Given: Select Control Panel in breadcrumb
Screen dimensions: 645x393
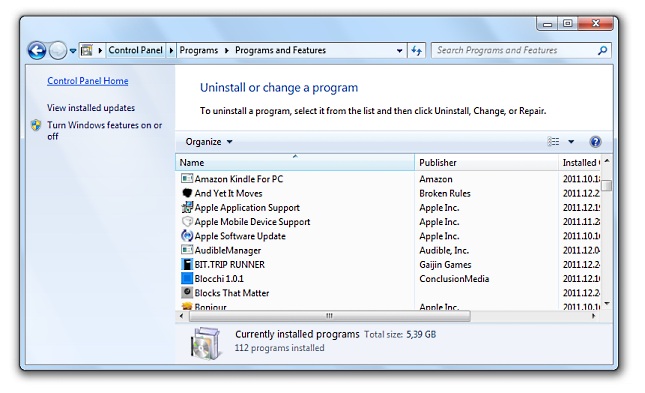Looking at the screenshot, I should coord(135,50).
